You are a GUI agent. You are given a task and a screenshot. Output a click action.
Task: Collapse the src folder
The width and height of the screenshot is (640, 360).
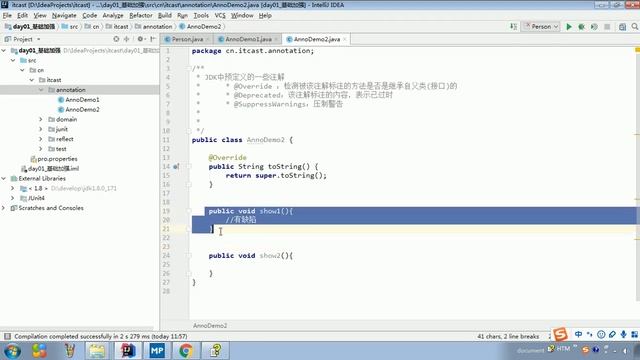pos(13,60)
